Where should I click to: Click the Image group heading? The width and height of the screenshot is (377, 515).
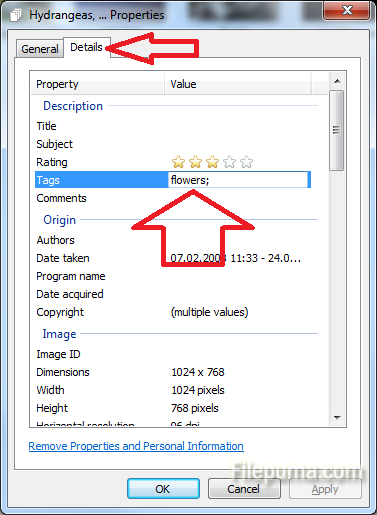(x=59, y=334)
